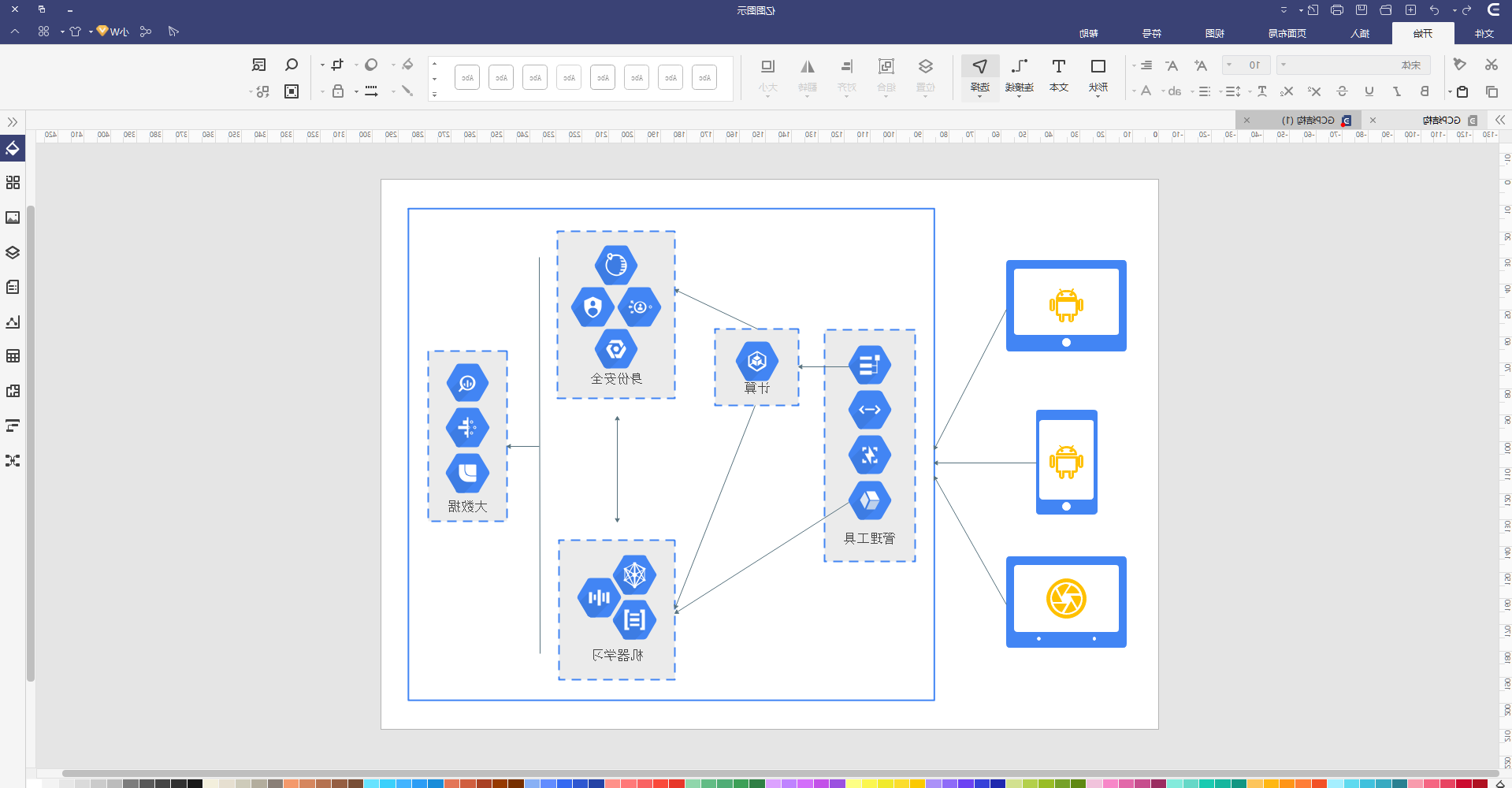The image size is (1512, 788).
Task: Toggle Strikethrough formatting
Action: (x=1343, y=91)
